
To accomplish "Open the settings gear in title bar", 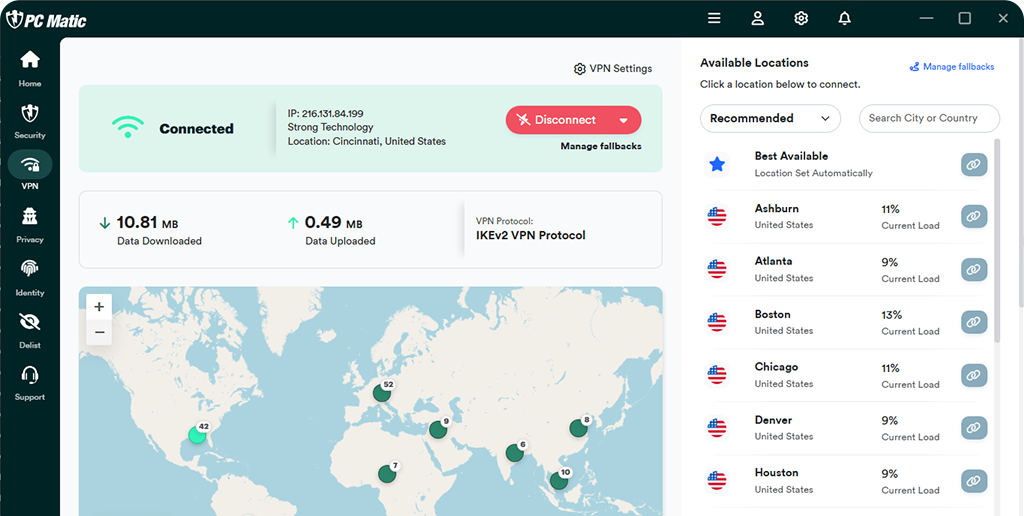I will point(801,18).
